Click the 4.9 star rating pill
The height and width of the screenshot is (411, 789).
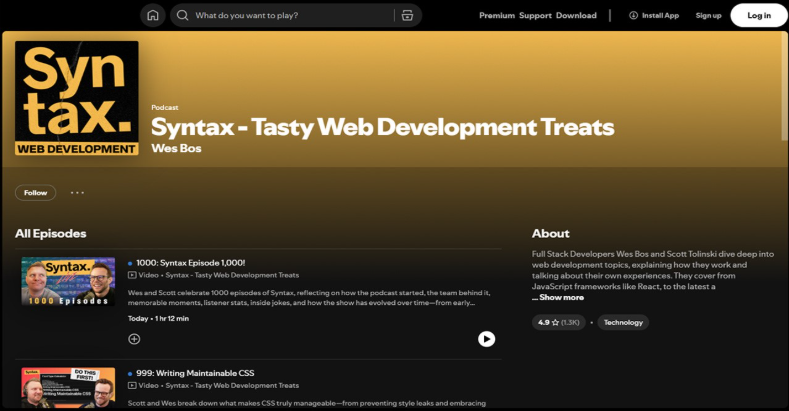(559, 322)
